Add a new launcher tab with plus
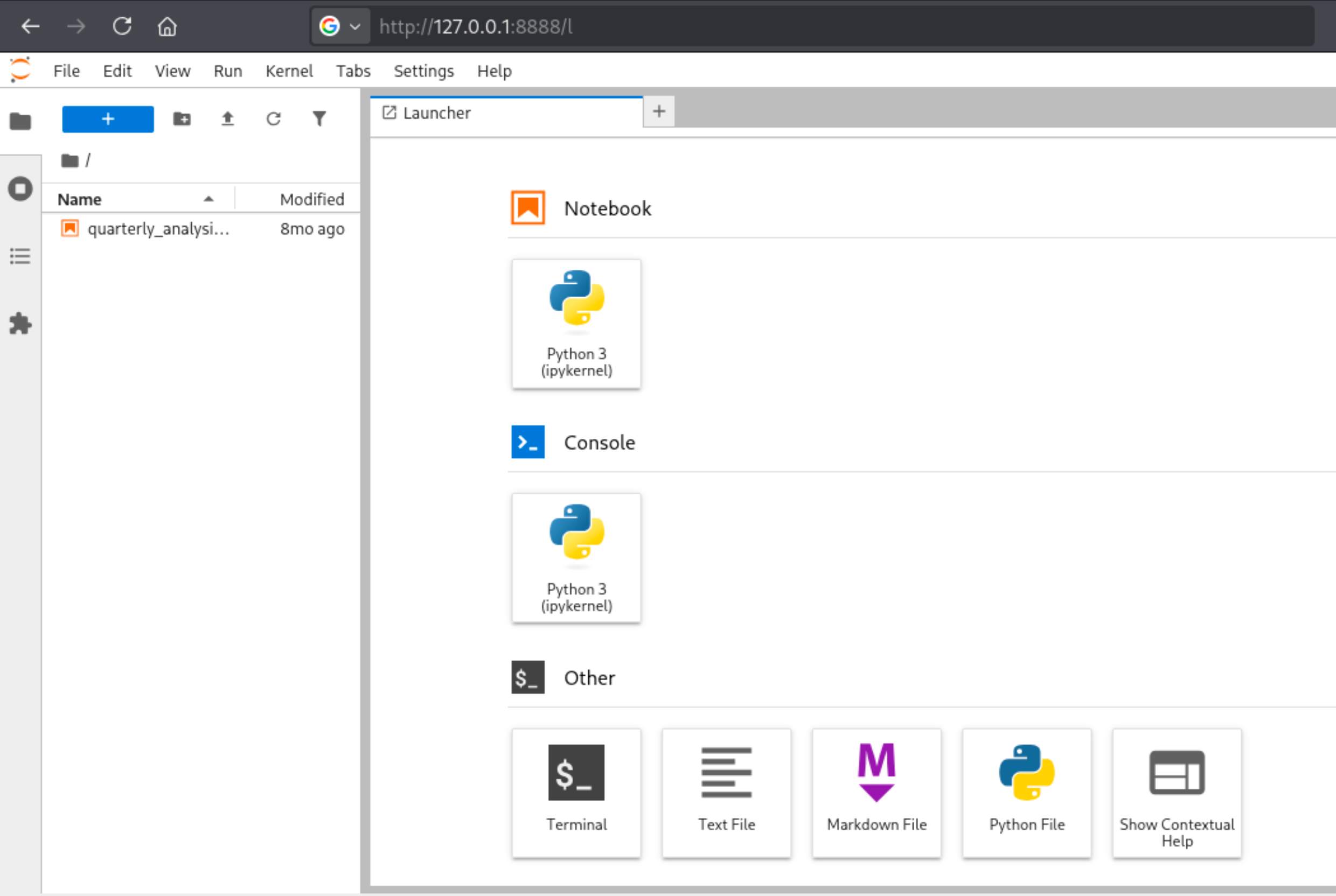Image resolution: width=1336 pixels, height=896 pixels. (x=659, y=111)
